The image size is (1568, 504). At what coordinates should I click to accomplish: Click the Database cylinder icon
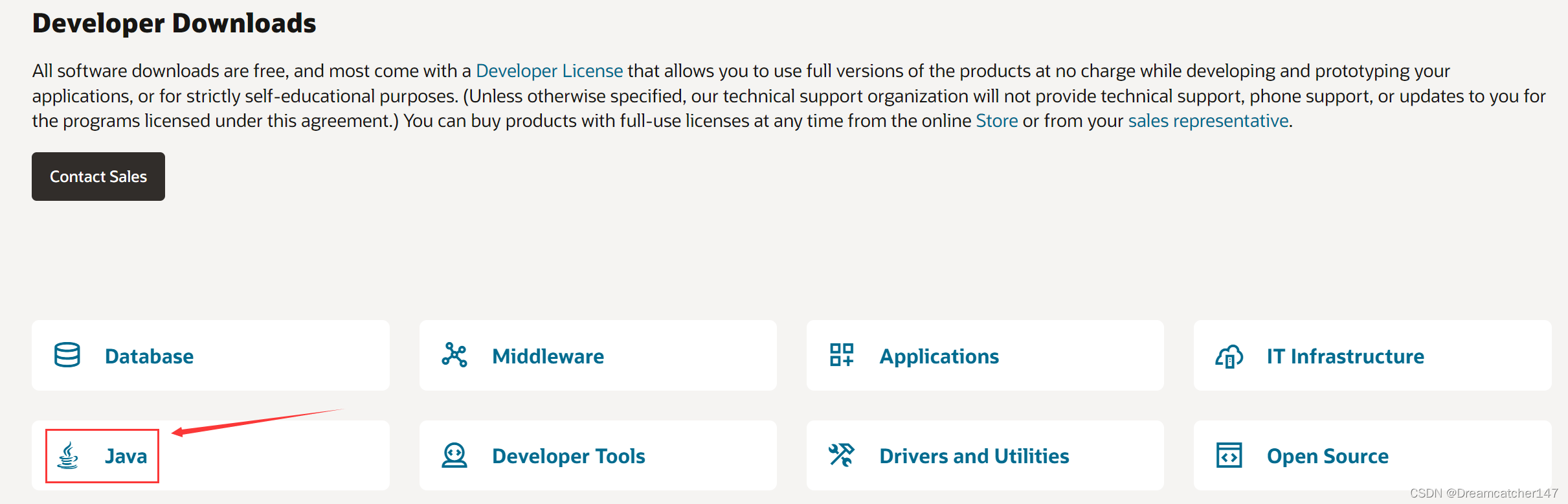pyautogui.click(x=67, y=355)
